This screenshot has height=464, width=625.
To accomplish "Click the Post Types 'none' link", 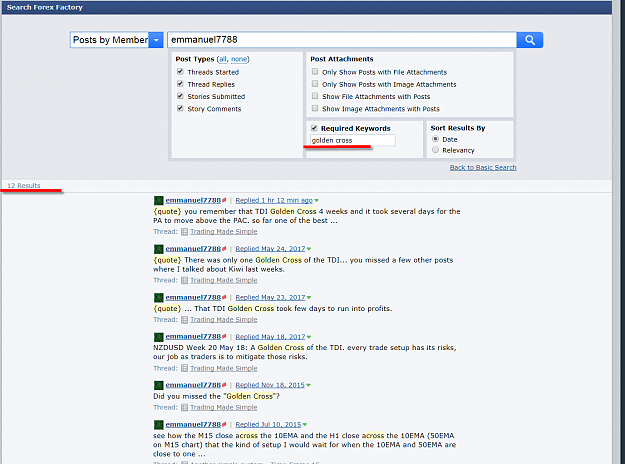I will pos(239,59).
